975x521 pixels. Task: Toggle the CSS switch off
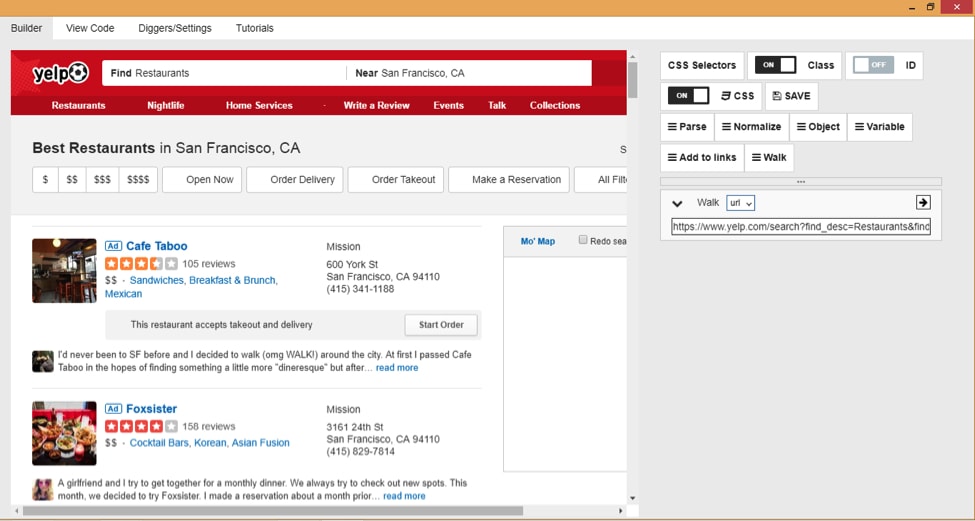[688, 96]
